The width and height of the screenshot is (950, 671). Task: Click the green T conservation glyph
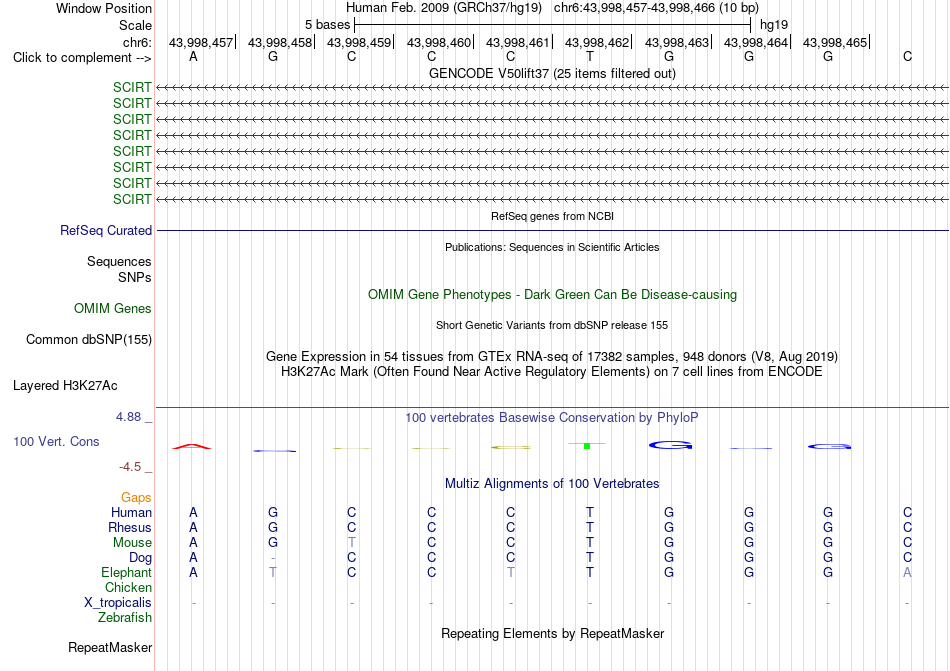[x=586, y=446]
